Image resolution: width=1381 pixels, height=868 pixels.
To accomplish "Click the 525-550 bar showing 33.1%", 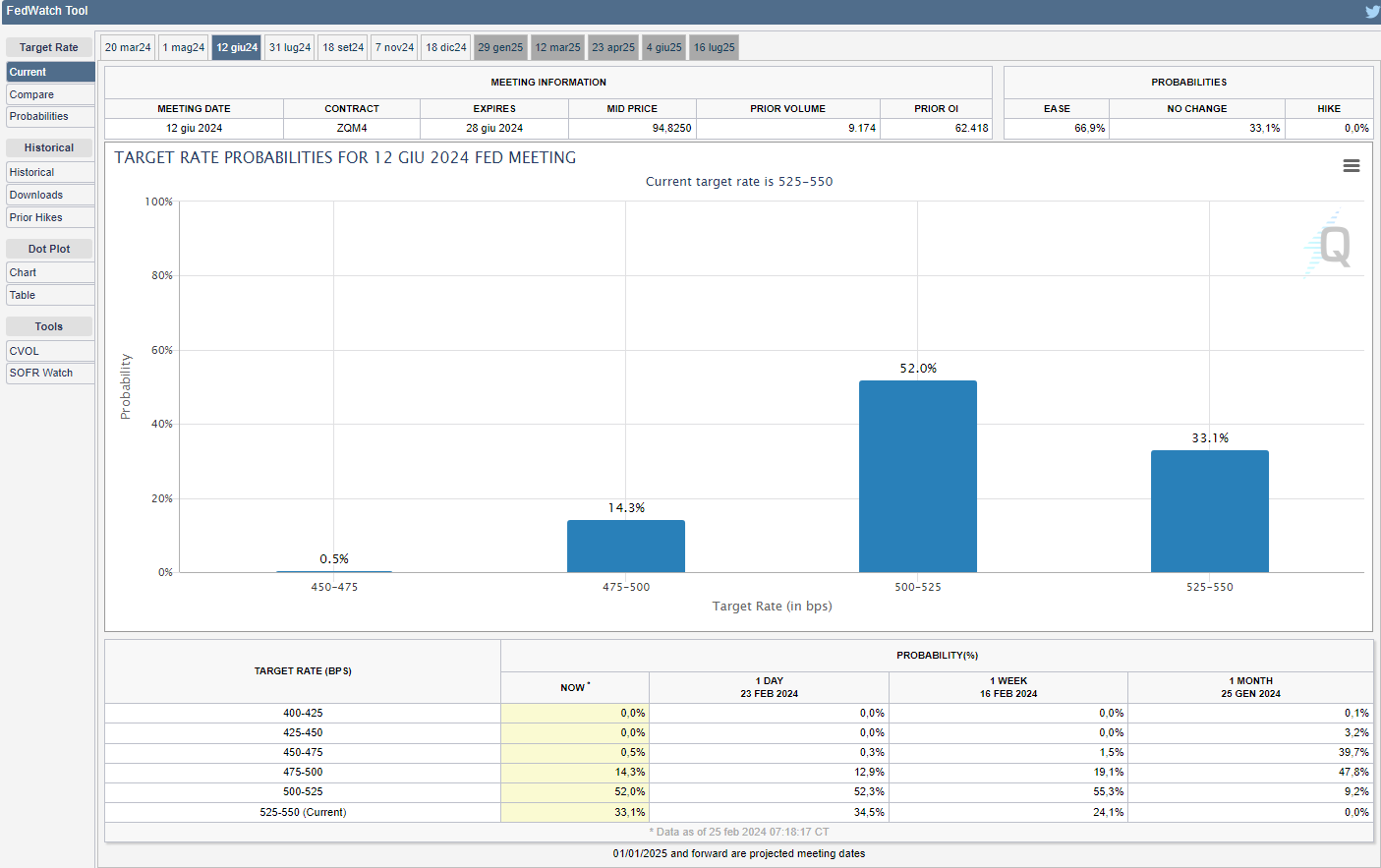I will pyautogui.click(x=1209, y=511).
